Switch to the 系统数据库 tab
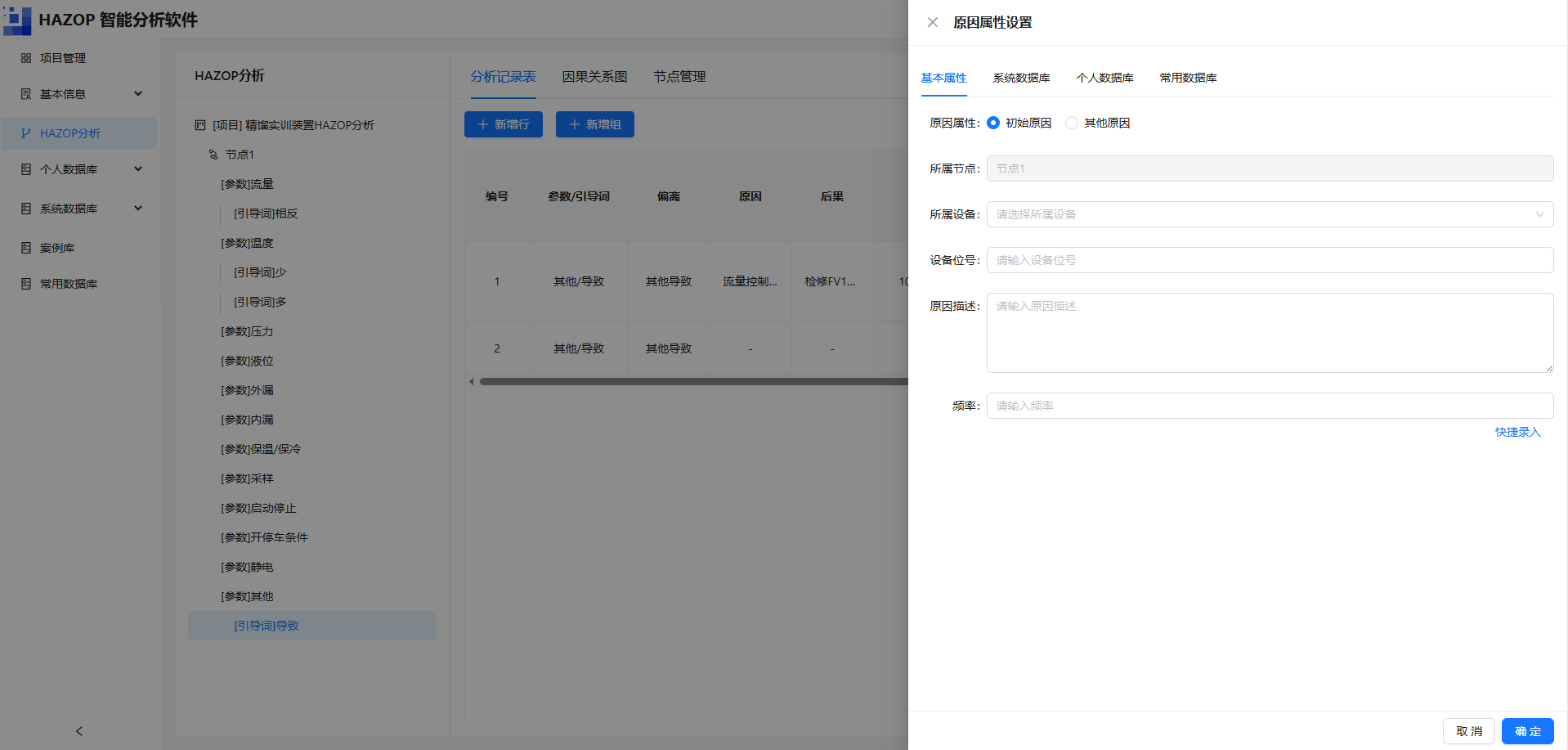Image resolution: width=1568 pixels, height=750 pixels. 1021,78
